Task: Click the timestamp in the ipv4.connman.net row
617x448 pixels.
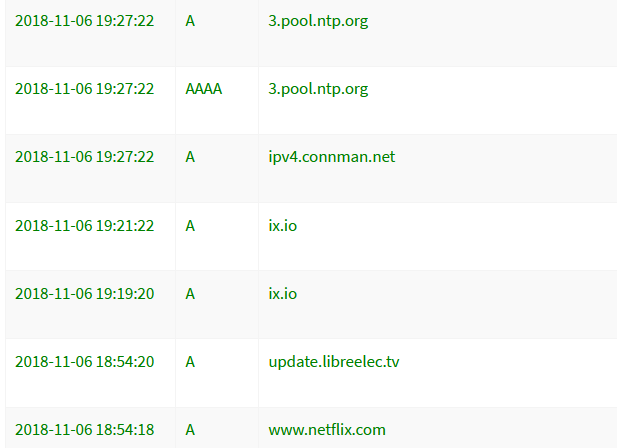Action: click(84, 157)
